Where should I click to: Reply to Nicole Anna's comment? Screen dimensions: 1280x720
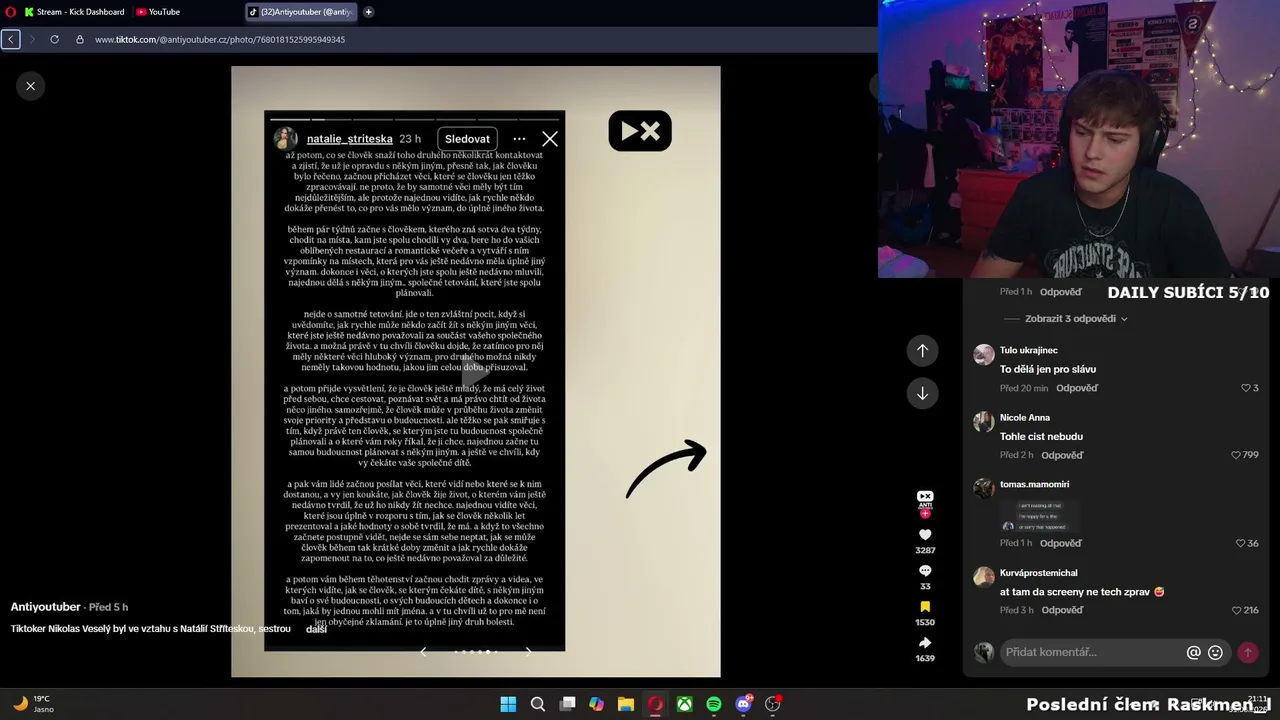(x=1062, y=455)
